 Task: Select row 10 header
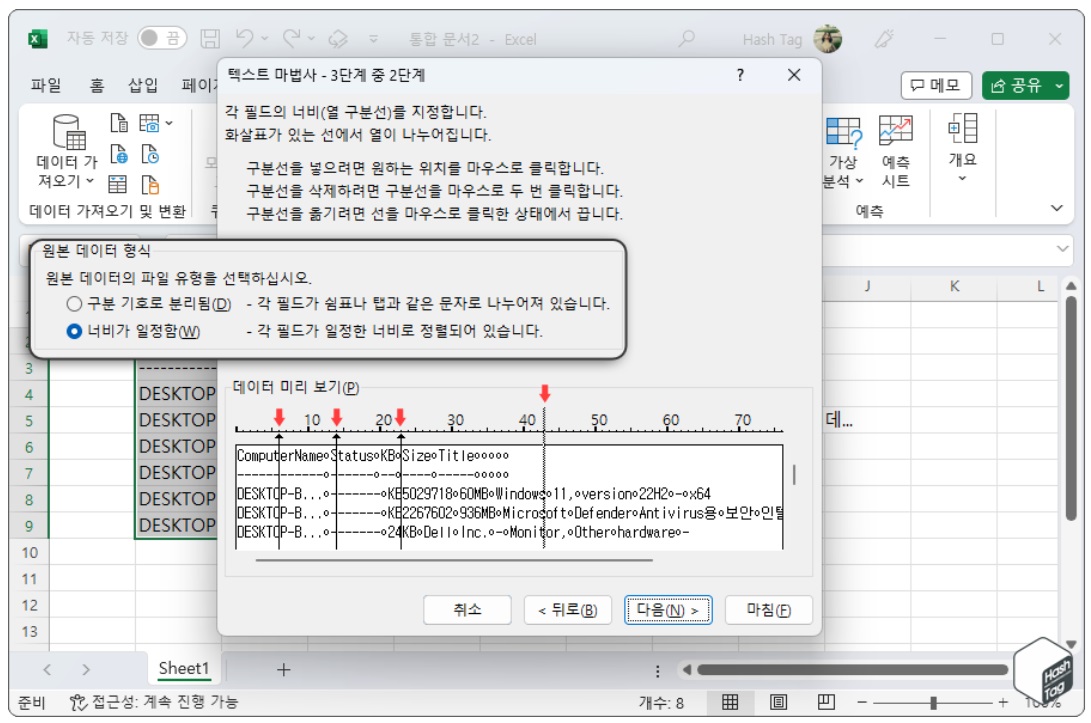[x=29, y=553]
